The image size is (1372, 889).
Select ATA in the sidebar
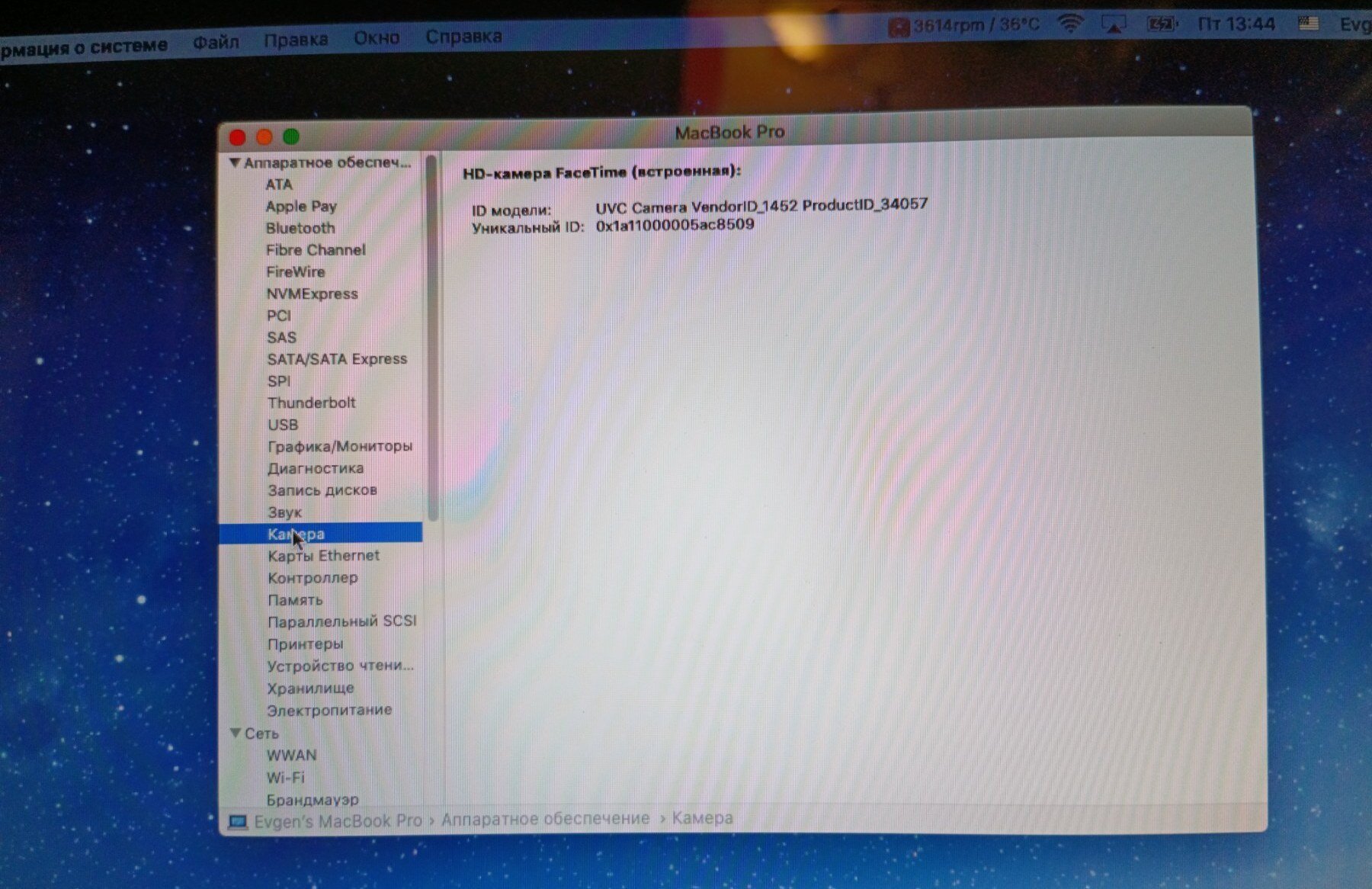point(279,184)
